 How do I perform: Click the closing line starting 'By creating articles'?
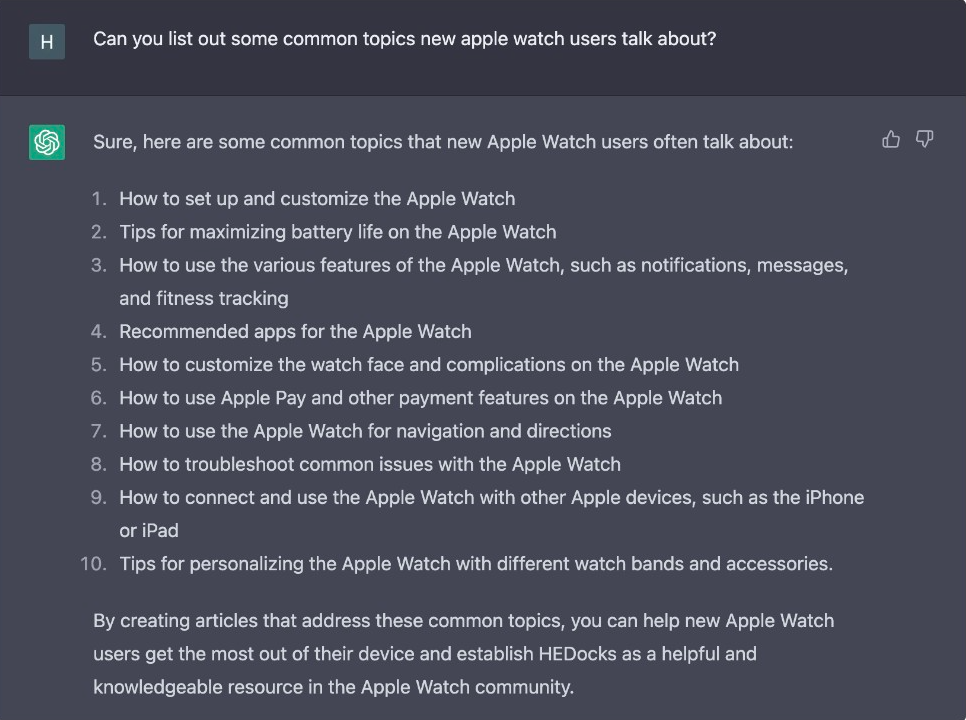[463, 621]
